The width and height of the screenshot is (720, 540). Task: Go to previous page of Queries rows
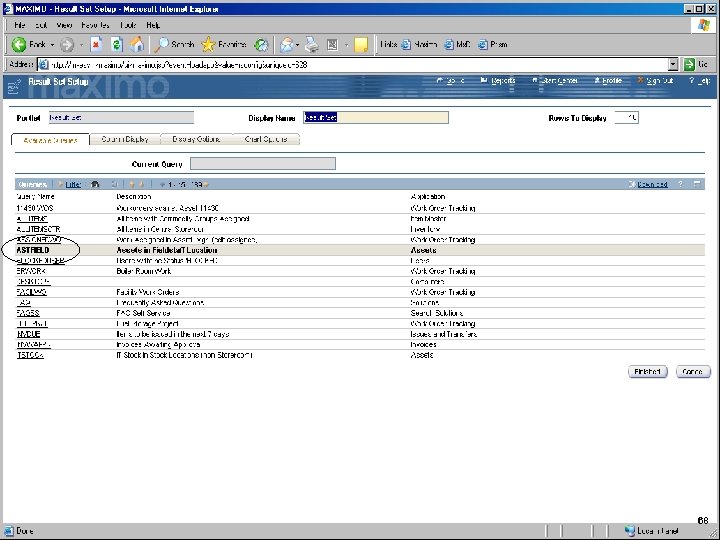click(x=162, y=184)
